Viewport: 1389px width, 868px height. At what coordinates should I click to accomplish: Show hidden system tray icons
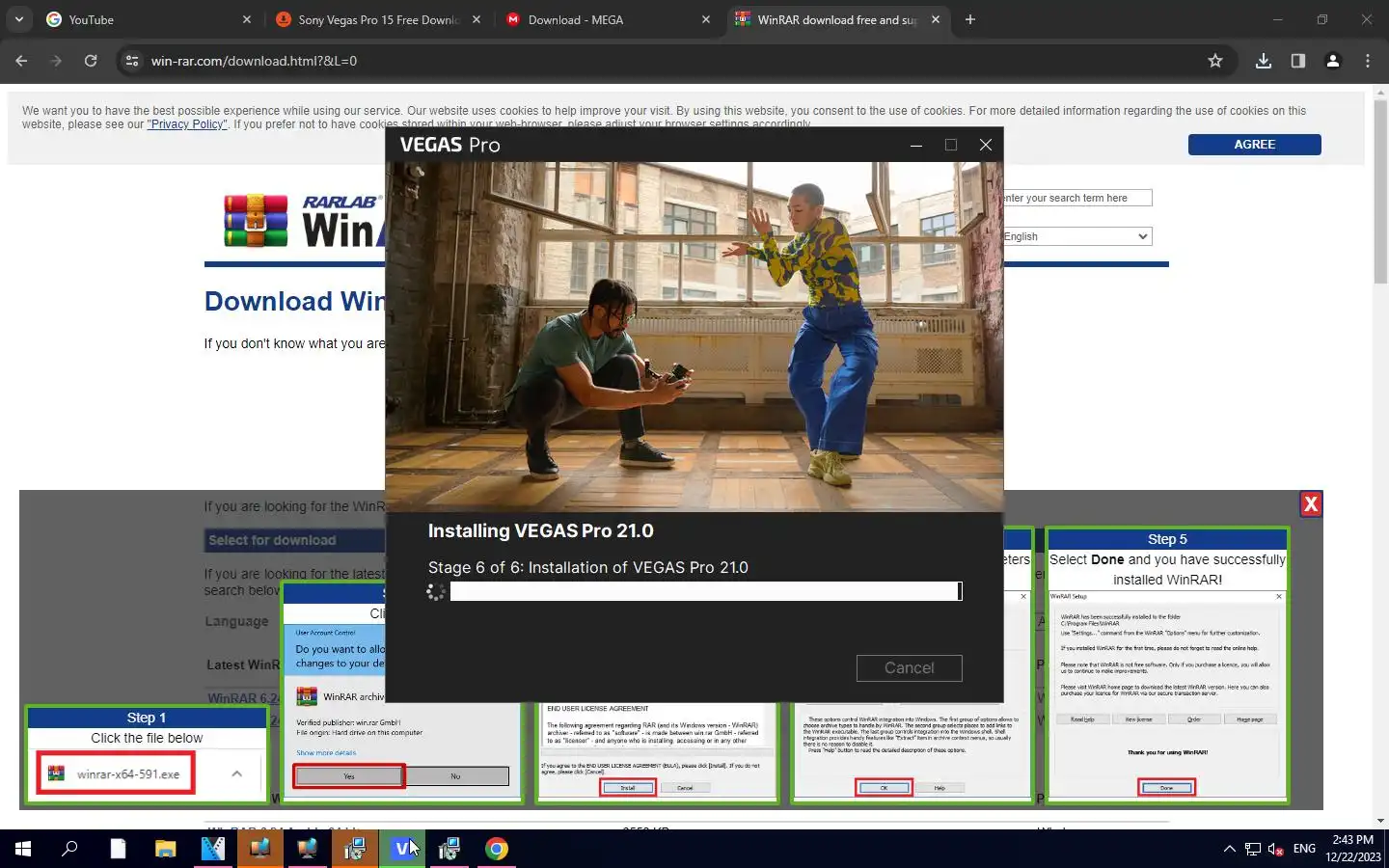pyautogui.click(x=1229, y=849)
